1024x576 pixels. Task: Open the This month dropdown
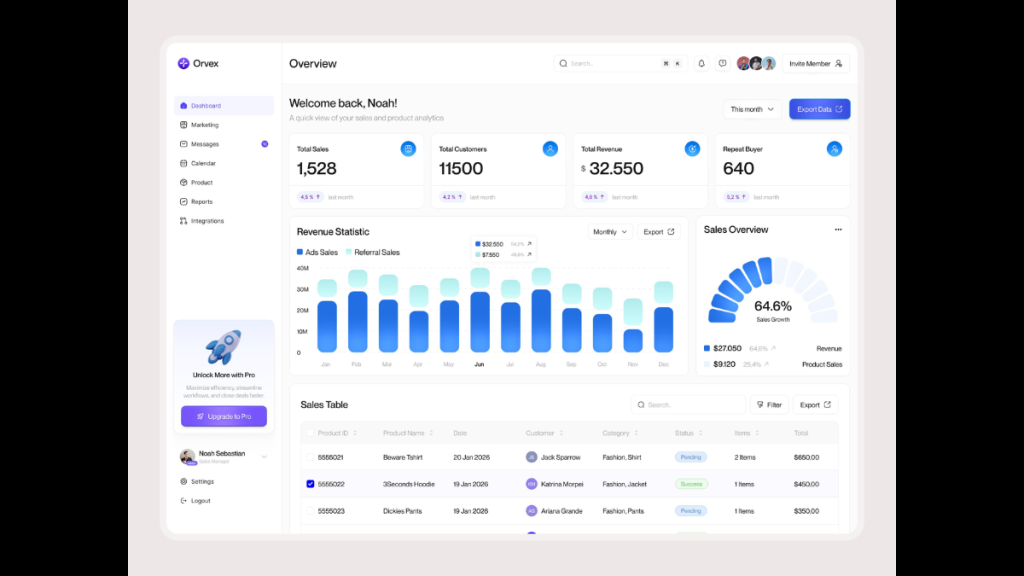pos(752,109)
